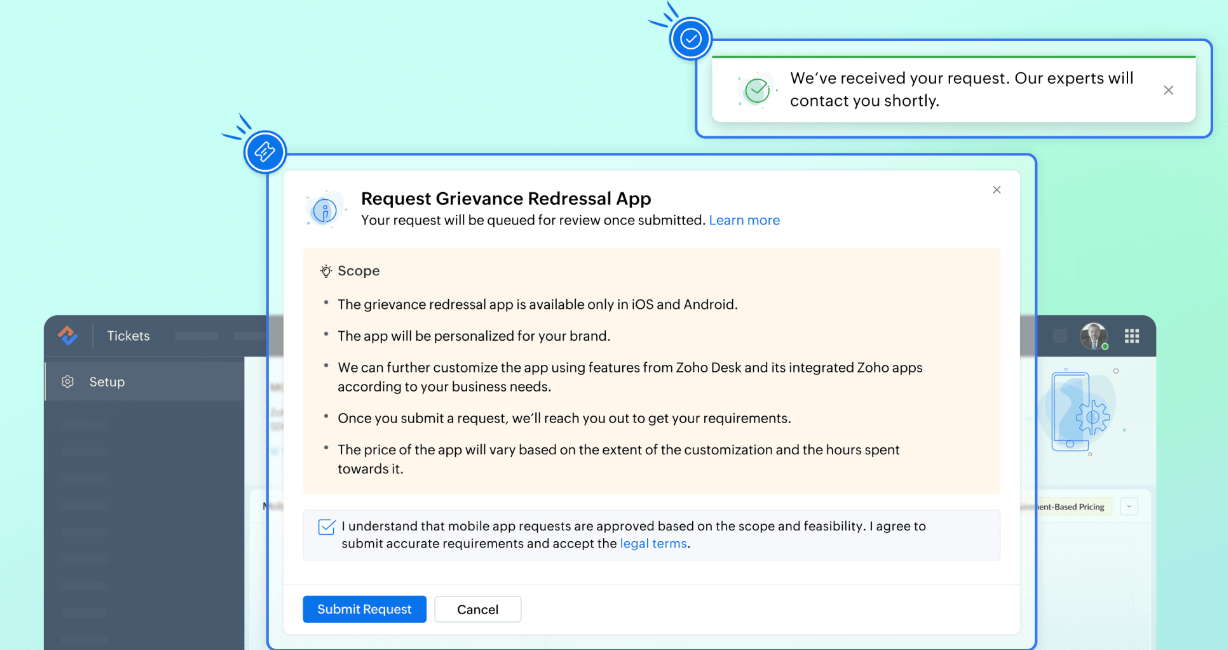Click the green success checkmark icon
1228x650 pixels.
click(758, 90)
